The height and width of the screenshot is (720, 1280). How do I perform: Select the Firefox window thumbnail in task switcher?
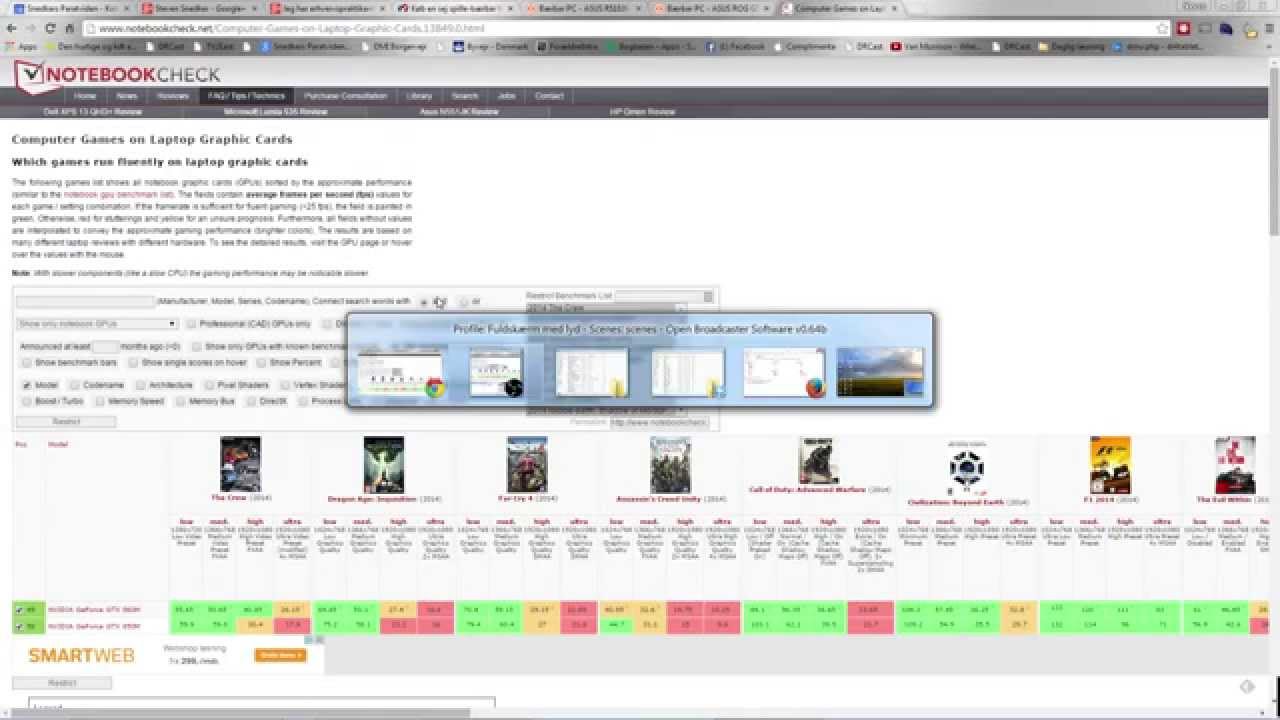click(783, 372)
